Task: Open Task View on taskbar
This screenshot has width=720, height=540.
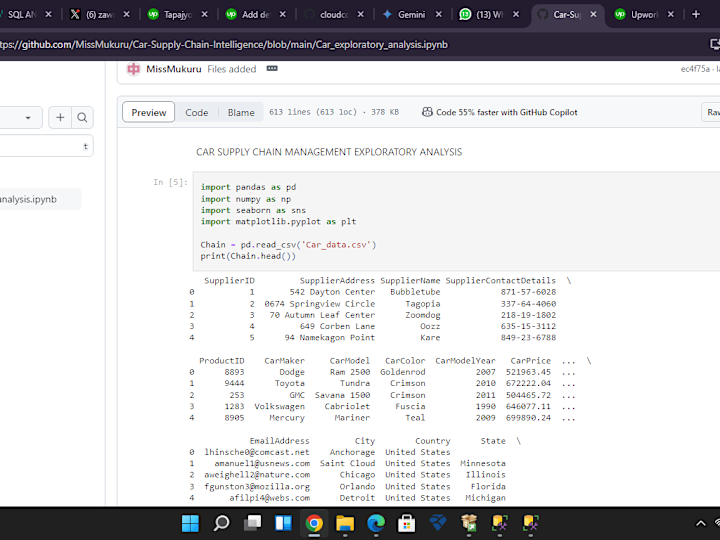Action: 252,523
